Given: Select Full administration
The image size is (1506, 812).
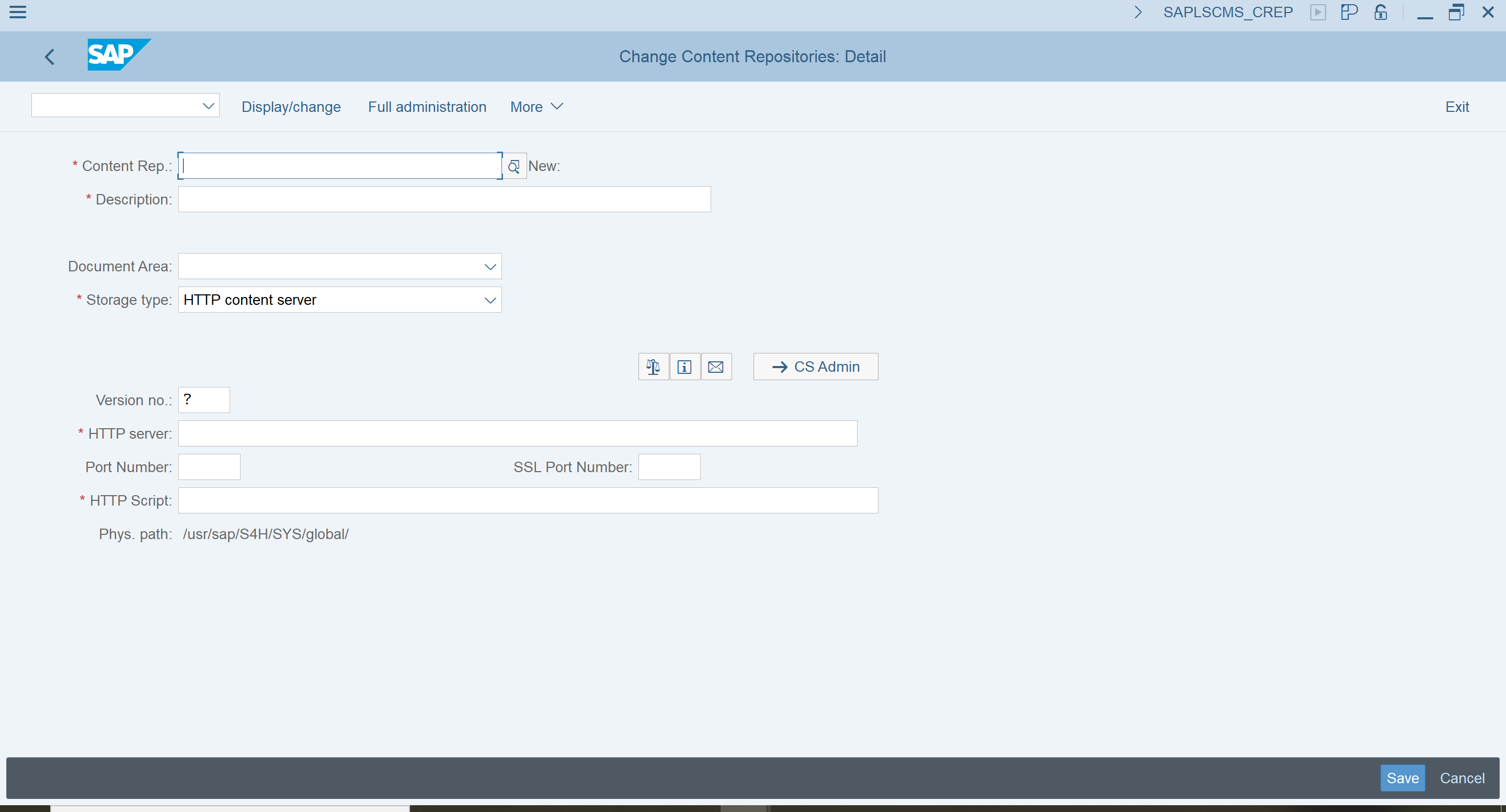Looking at the screenshot, I should (426, 106).
